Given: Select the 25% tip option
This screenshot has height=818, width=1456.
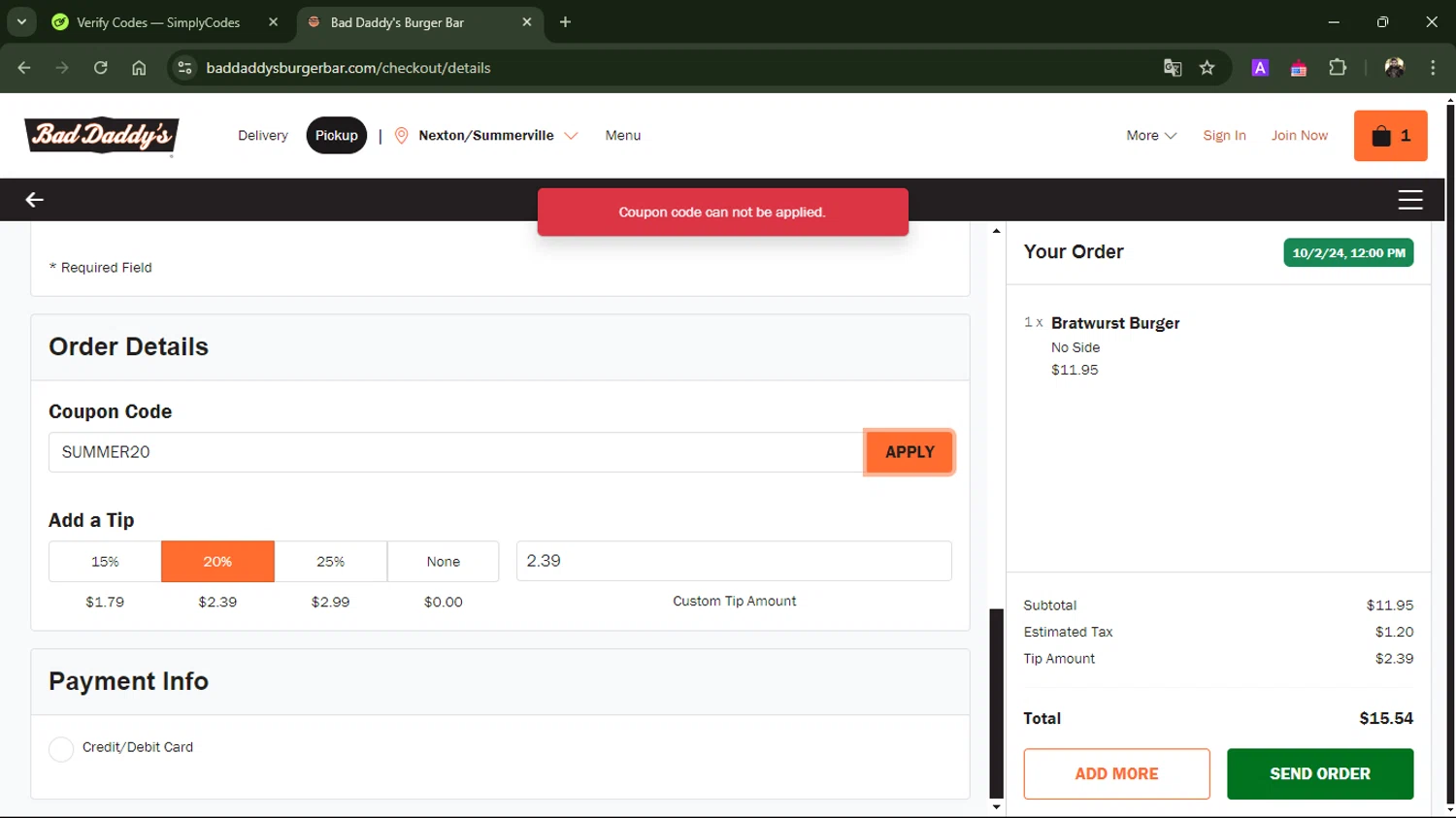Looking at the screenshot, I should (330, 562).
